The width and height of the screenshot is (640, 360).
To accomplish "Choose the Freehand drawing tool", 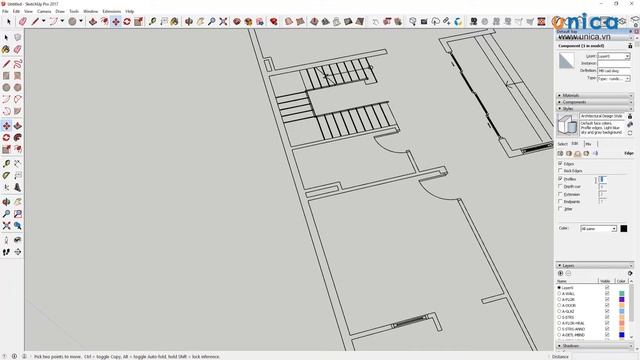I will tap(18, 64).
